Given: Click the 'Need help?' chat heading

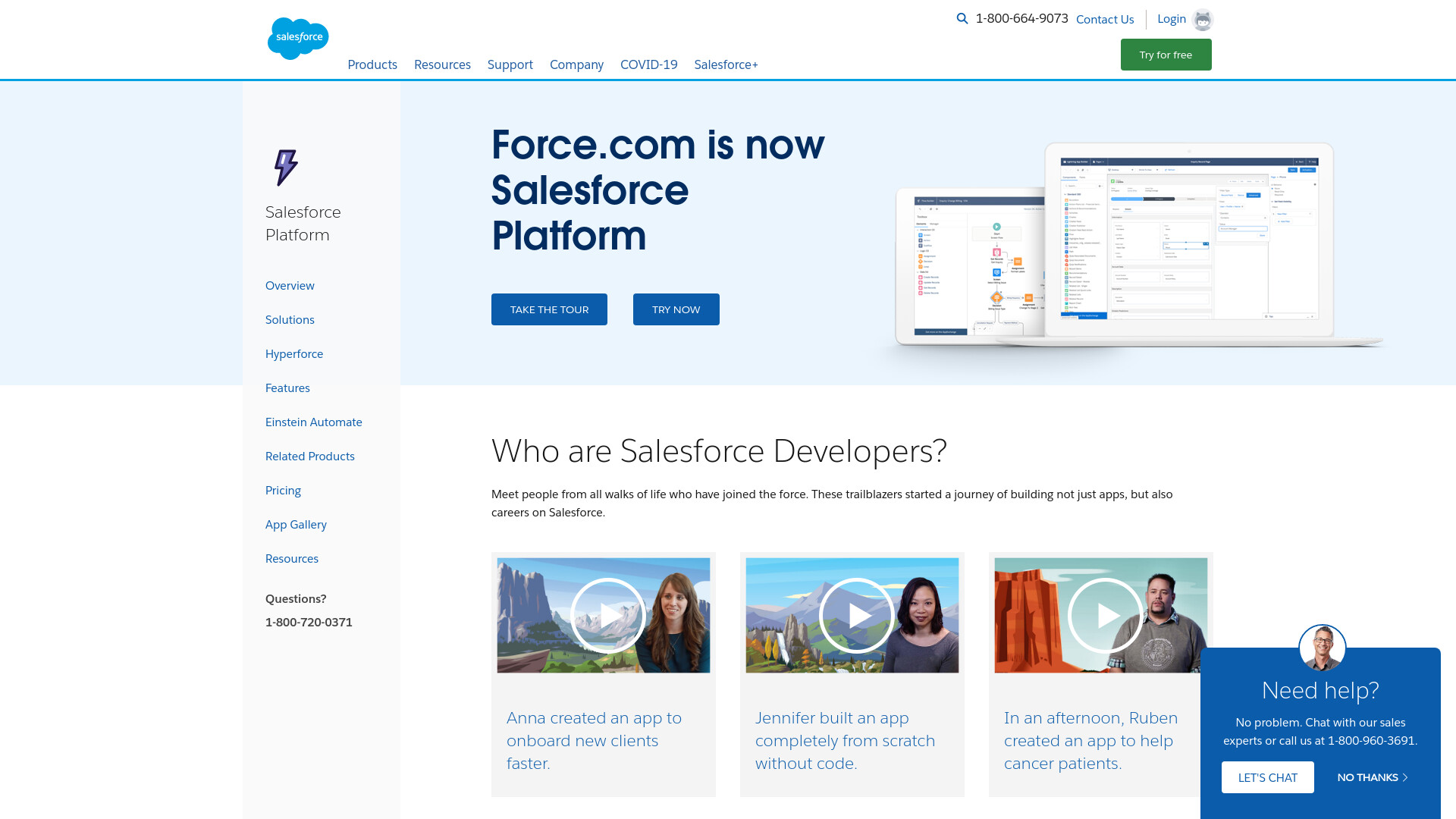Looking at the screenshot, I should 1320,690.
